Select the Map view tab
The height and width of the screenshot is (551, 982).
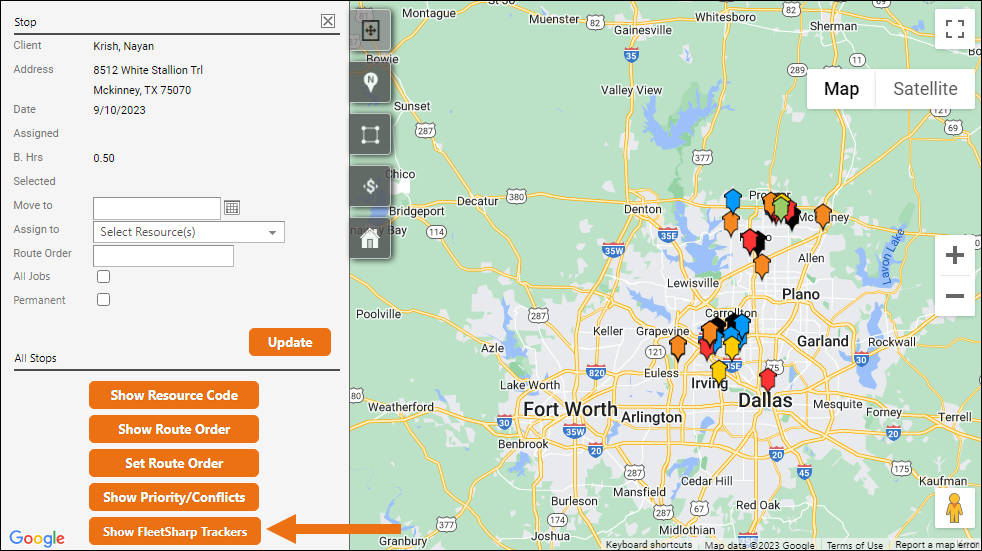click(841, 89)
